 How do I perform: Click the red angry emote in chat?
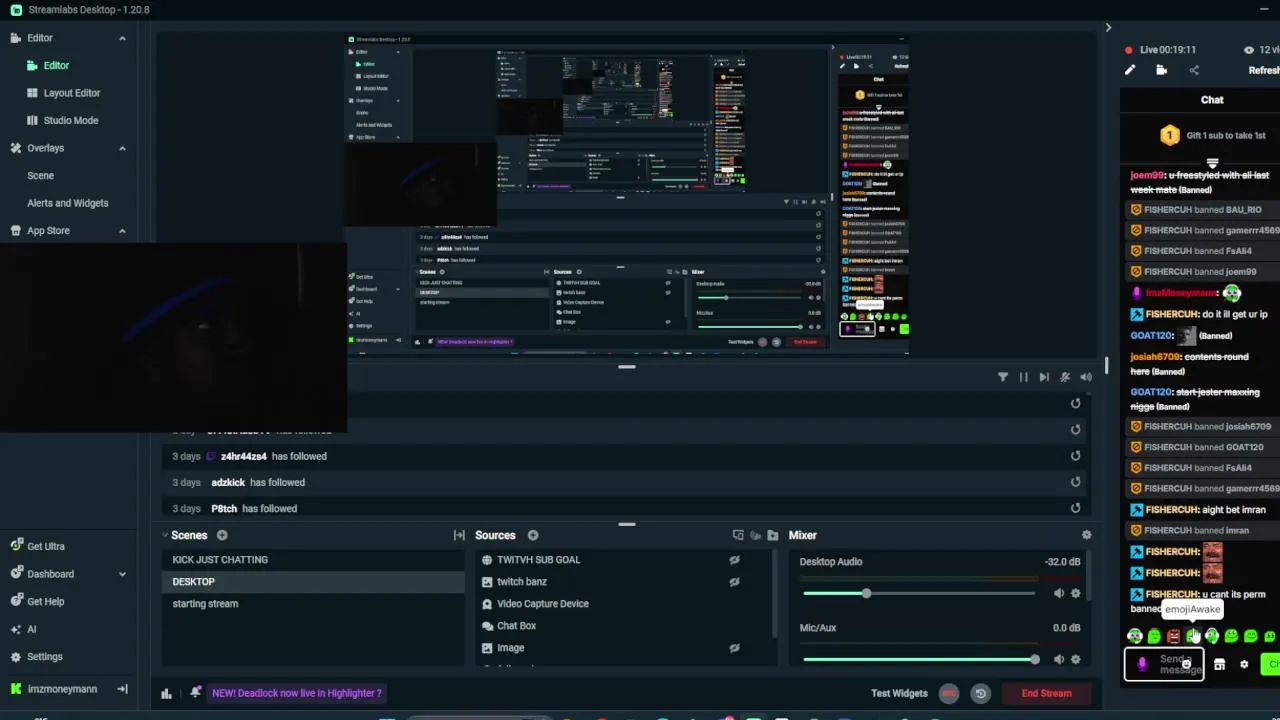coord(1173,636)
